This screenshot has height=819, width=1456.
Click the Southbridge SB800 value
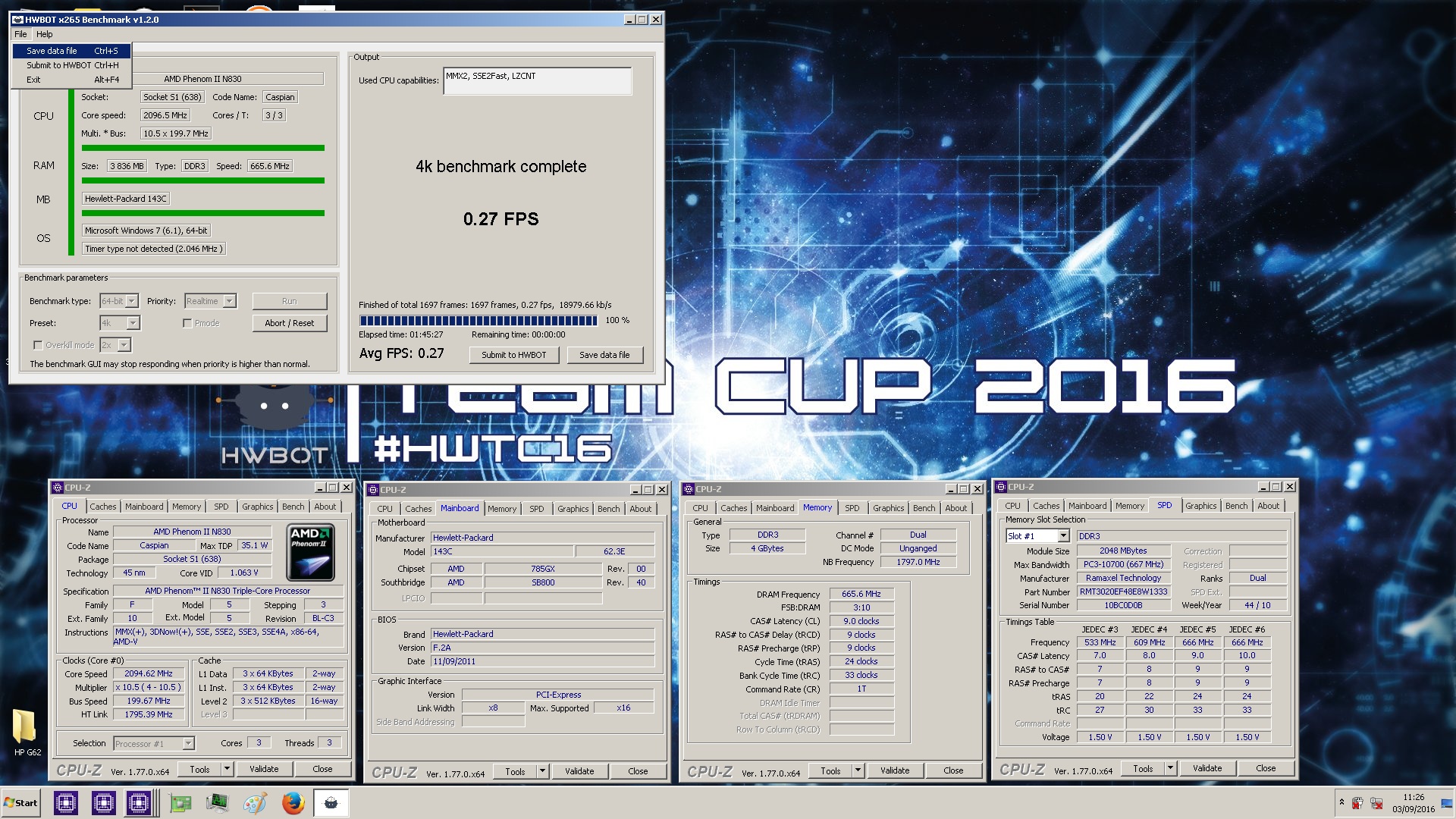(543, 582)
